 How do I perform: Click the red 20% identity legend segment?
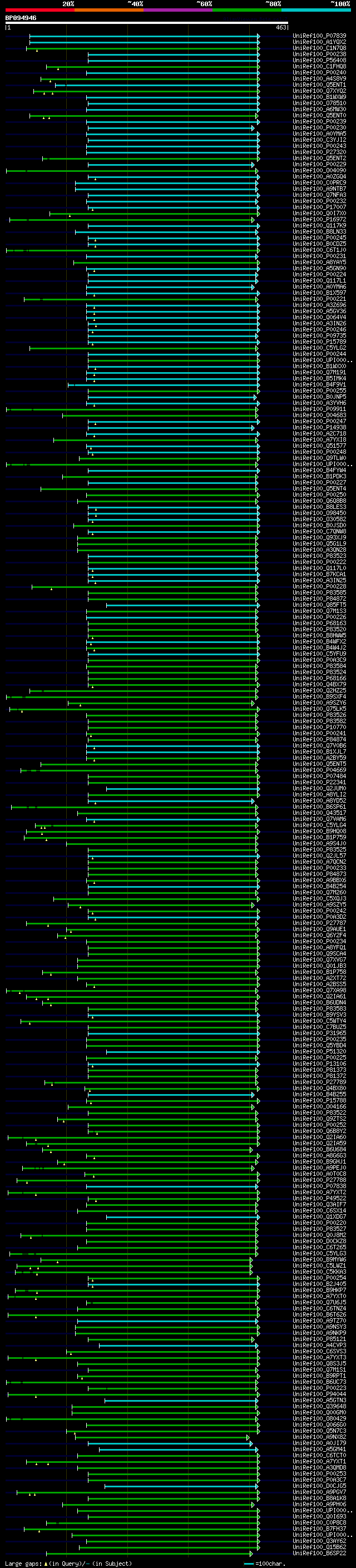(39, 10)
